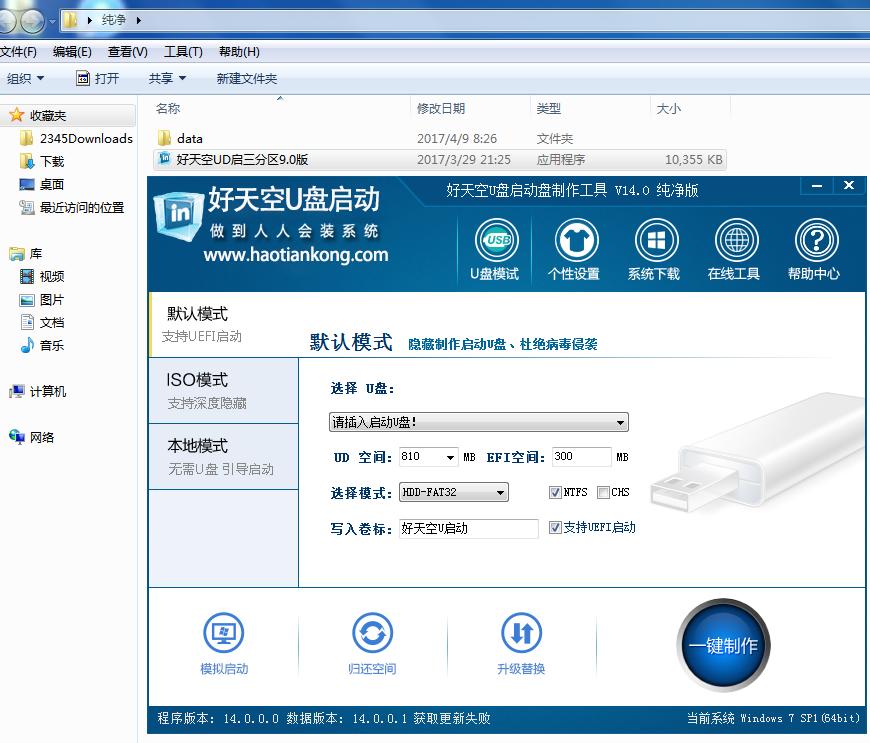870x743 pixels.
Task: Open the 选择U盘 drive dropdown
Action: (x=478, y=422)
